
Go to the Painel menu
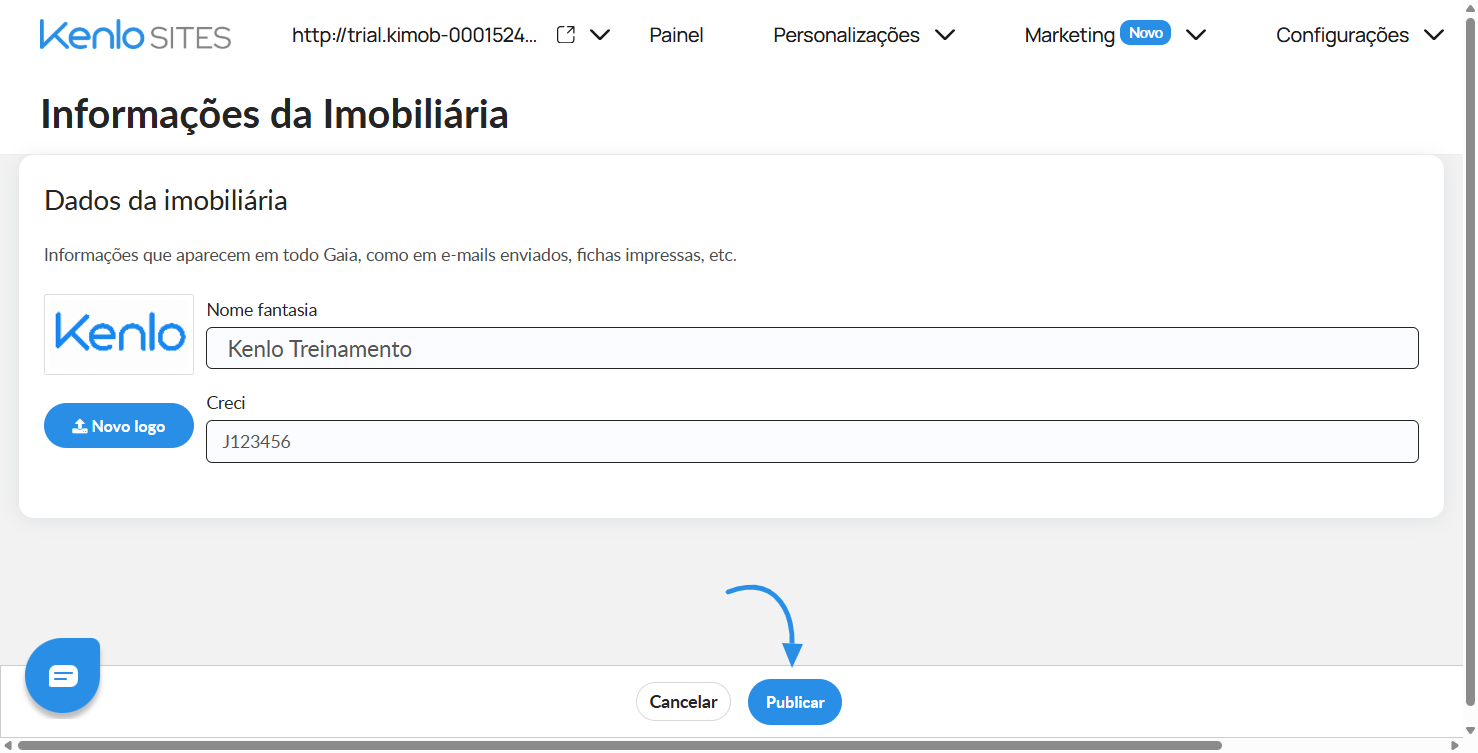(677, 35)
